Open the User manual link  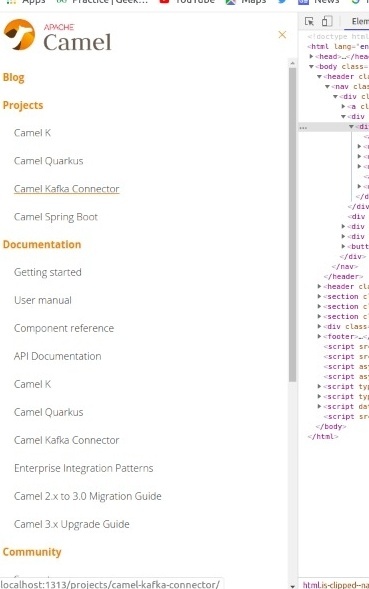pos(43,301)
